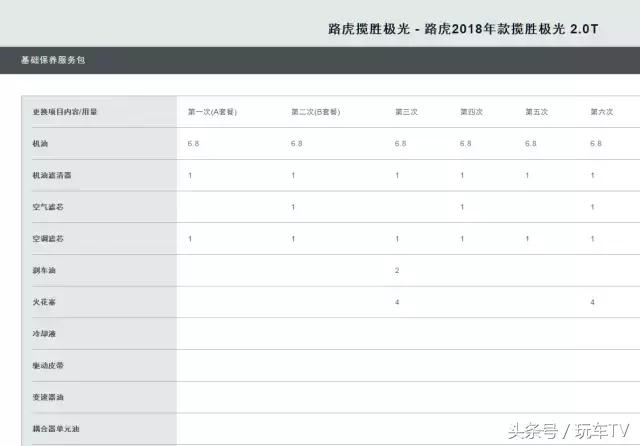The height and width of the screenshot is (446, 640).
Task: Click 机油 value 6.8 under 第五次
Action: pyautogui.click(x=531, y=144)
